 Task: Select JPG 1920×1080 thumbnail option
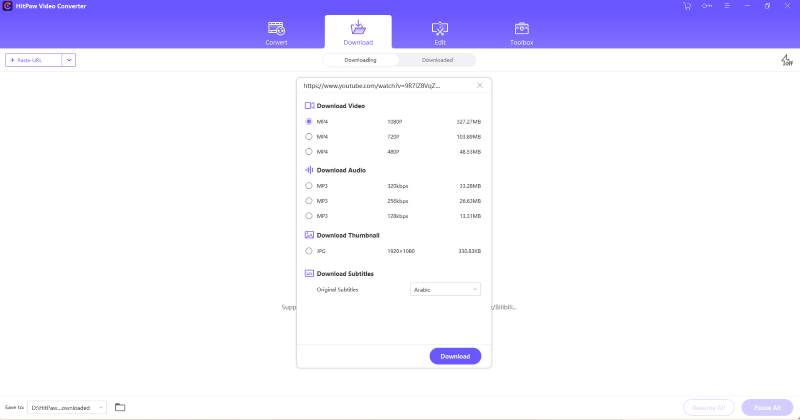(x=309, y=251)
